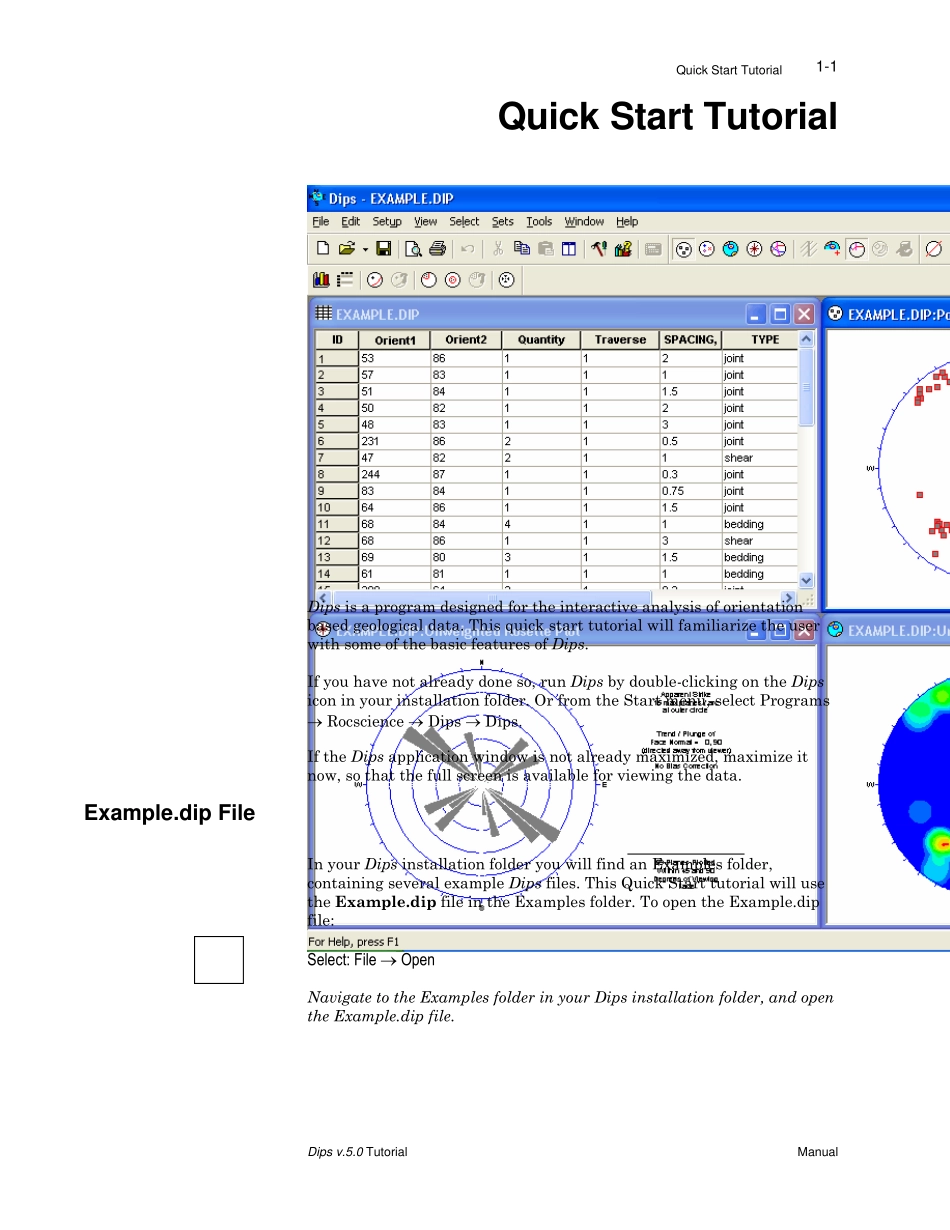950x1230 pixels.
Task: Click the Copy icon in toolbar
Action: 521,249
